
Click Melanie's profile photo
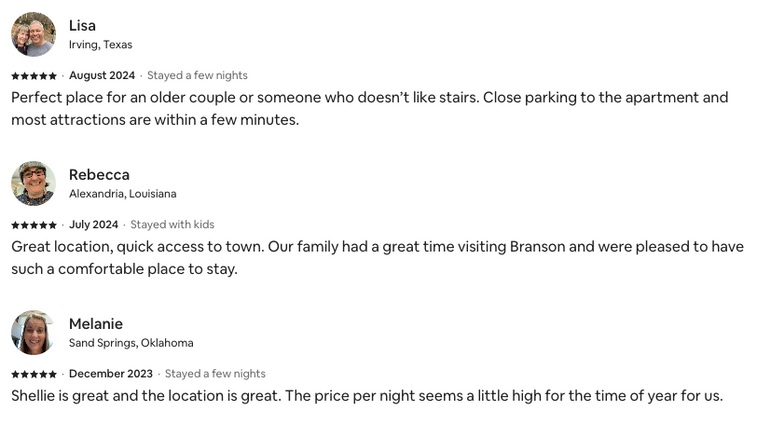tap(33, 332)
